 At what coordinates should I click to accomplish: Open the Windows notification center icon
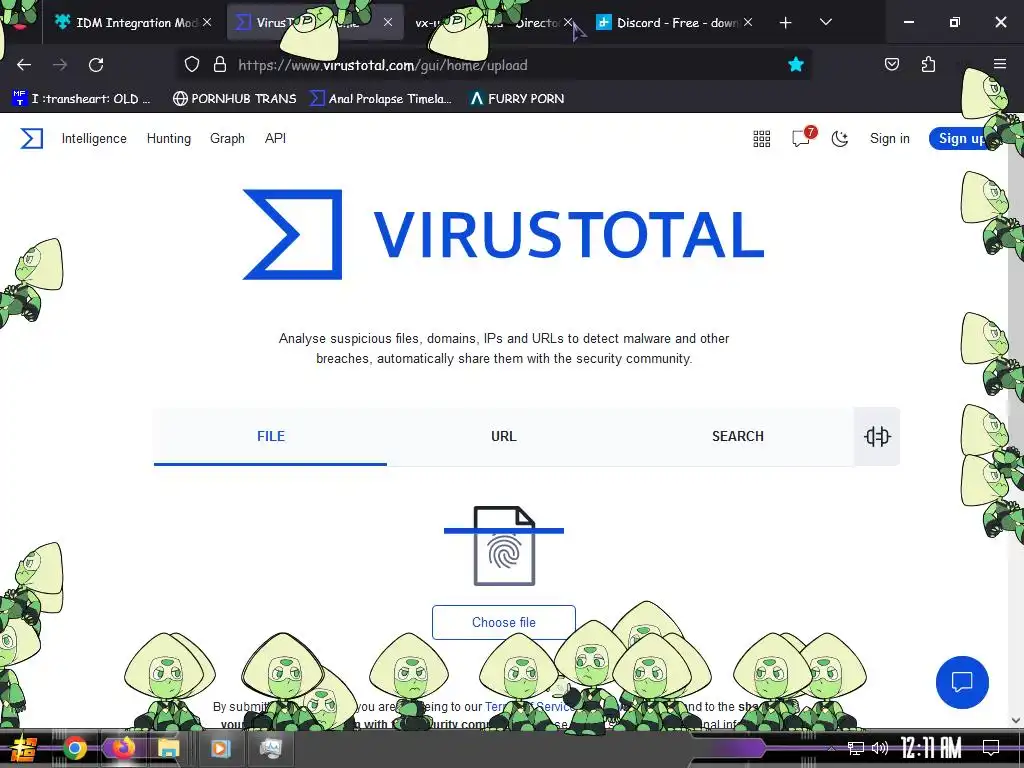(991, 748)
